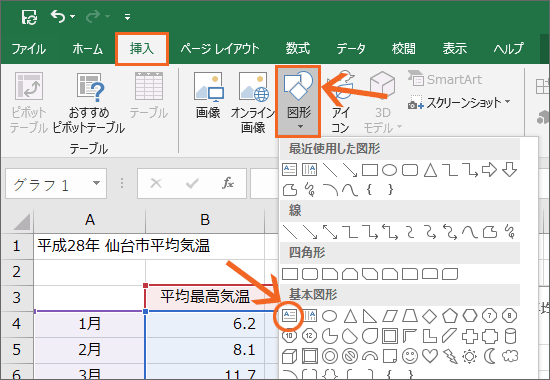Select the Cross shape
Image resolution: width=550 pixels, height=380 pixels.
[x=470, y=336]
